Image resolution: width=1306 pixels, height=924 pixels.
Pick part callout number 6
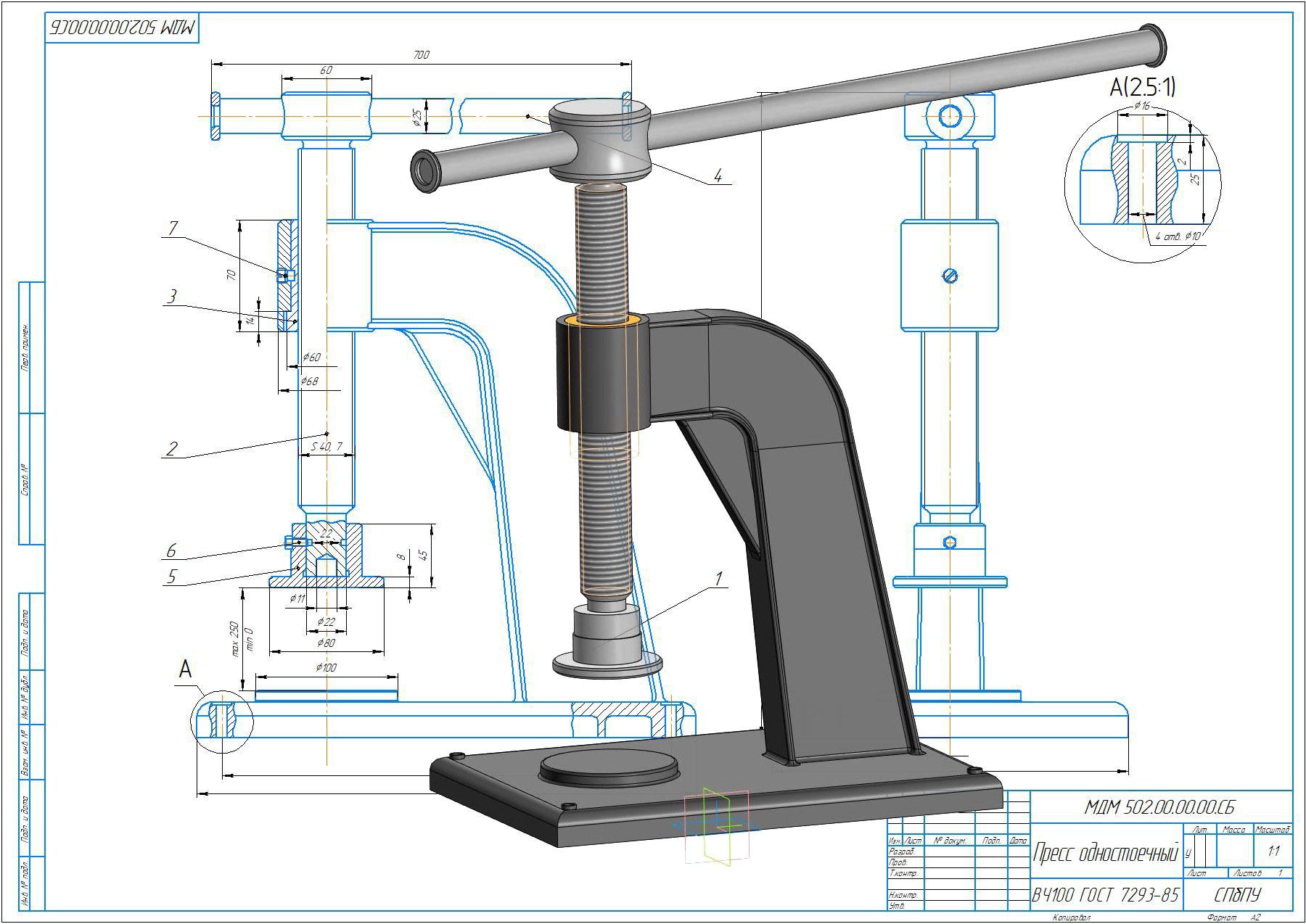click(x=171, y=550)
